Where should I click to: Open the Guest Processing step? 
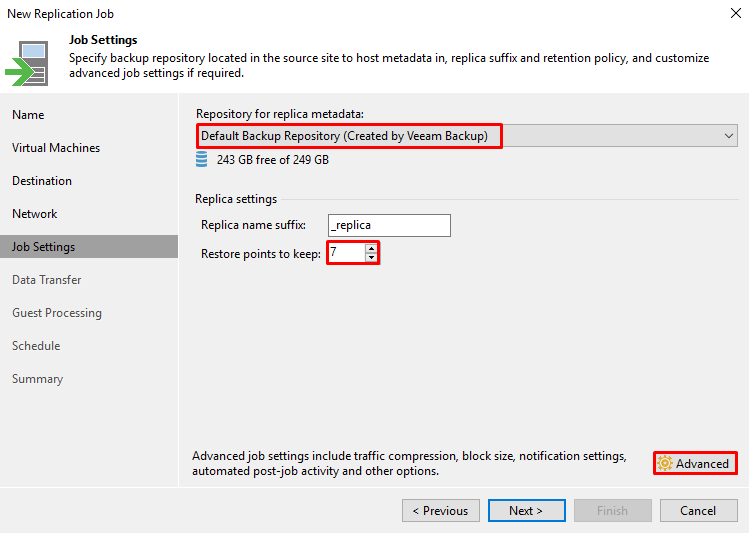[57, 313]
